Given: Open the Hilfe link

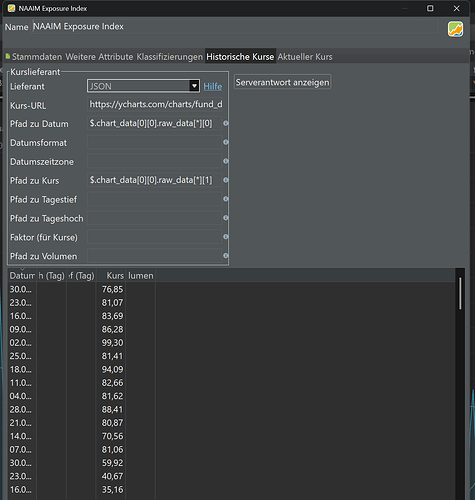Looking at the screenshot, I should pos(213,86).
